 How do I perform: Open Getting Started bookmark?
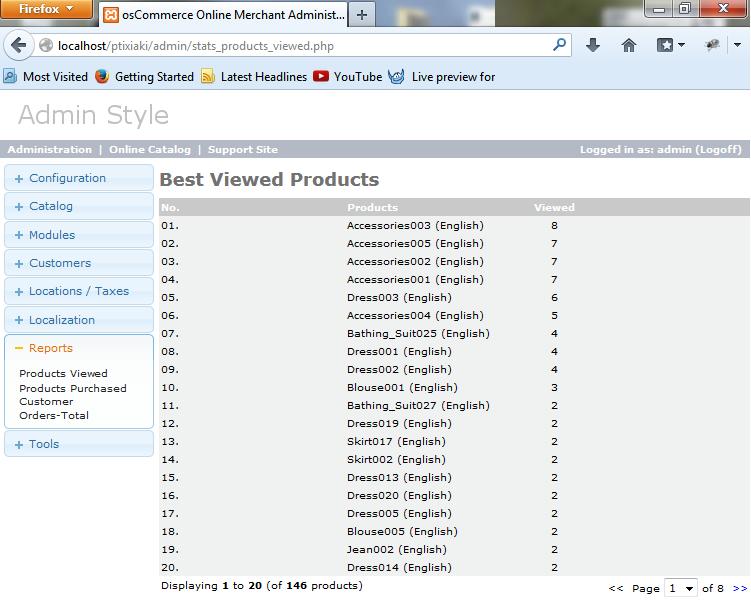pyautogui.click(x=144, y=77)
